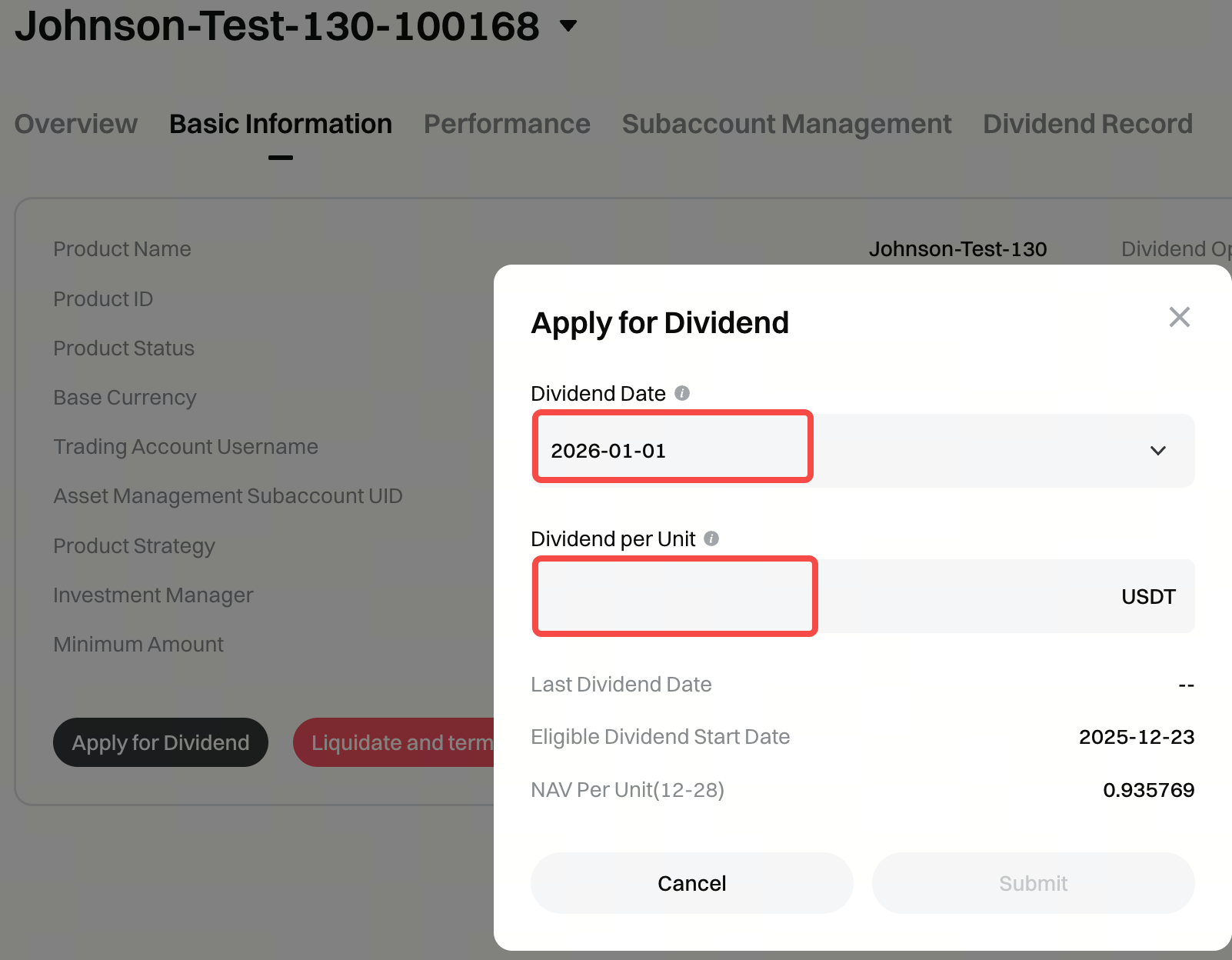Viewport: 1232px width, 960px height.
Task: View the Dividend Record tab
Action: (1087, 124)
